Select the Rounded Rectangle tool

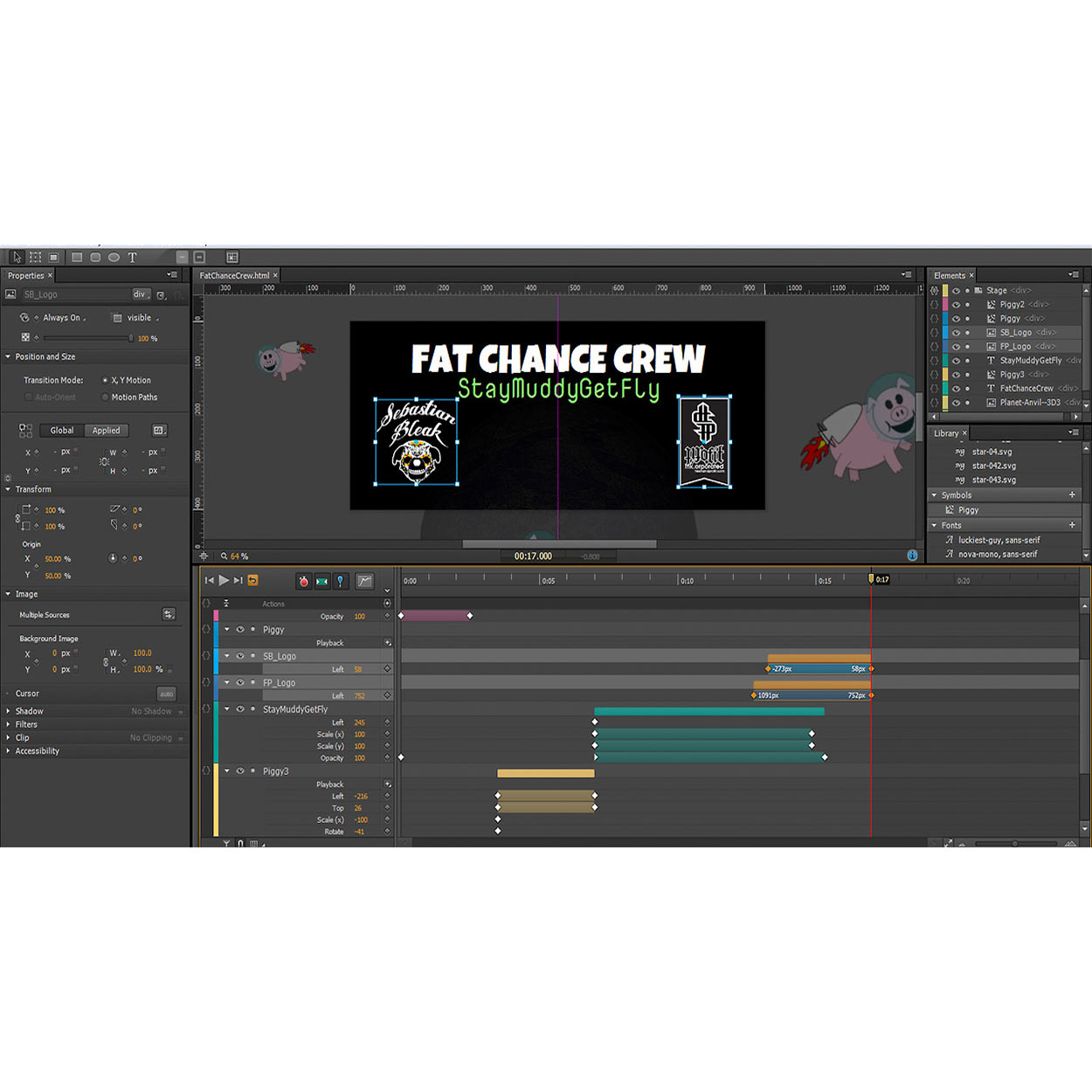[x=95, y=257]
